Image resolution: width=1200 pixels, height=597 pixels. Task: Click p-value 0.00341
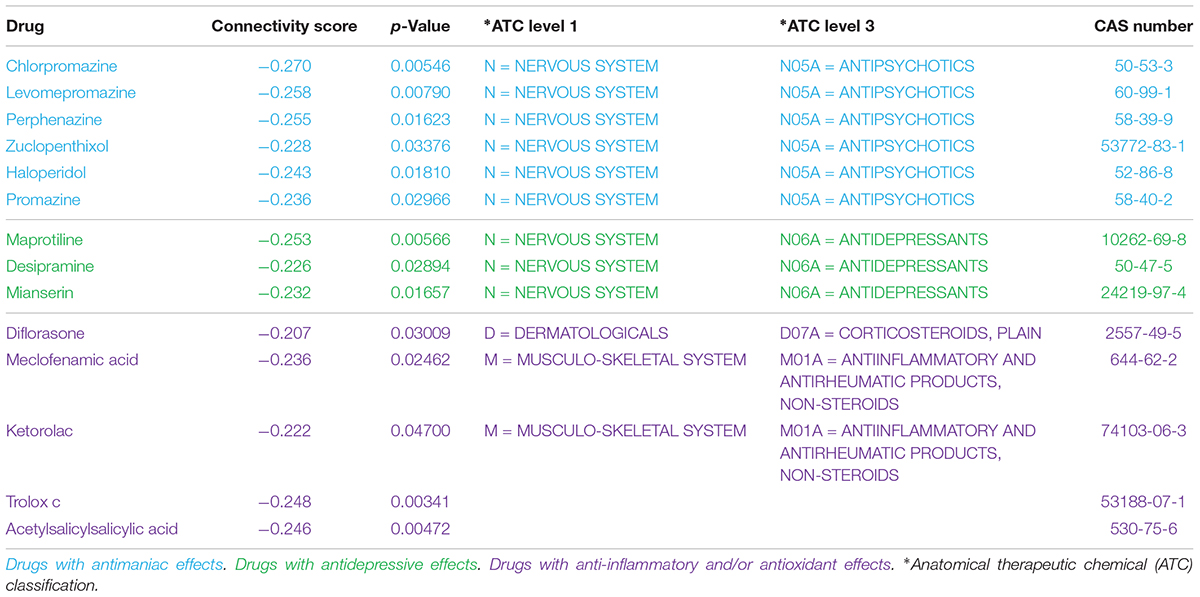tap(420, 500)
